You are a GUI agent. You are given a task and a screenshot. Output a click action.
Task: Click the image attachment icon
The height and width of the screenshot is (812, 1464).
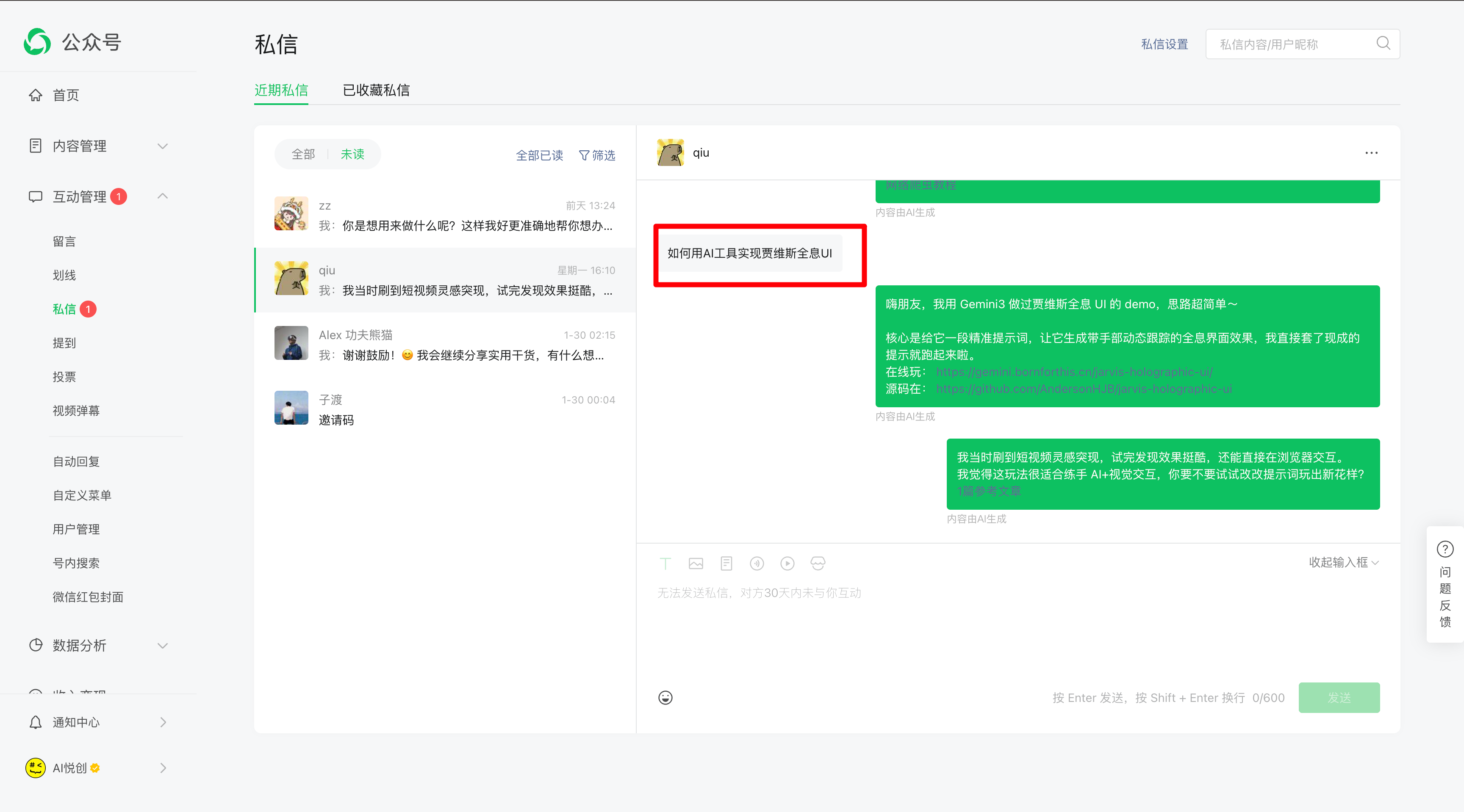tap(696, 563)
